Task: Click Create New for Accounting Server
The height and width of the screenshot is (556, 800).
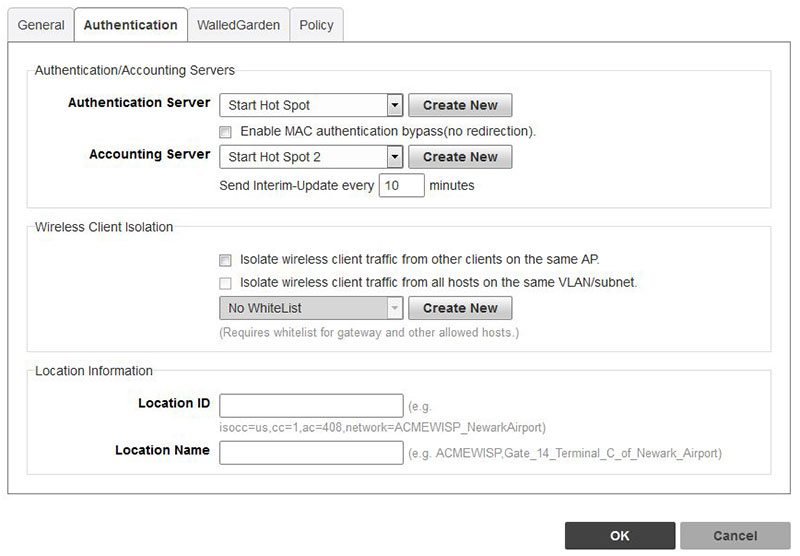Action: pyautogui.click(x=460, y=157)
